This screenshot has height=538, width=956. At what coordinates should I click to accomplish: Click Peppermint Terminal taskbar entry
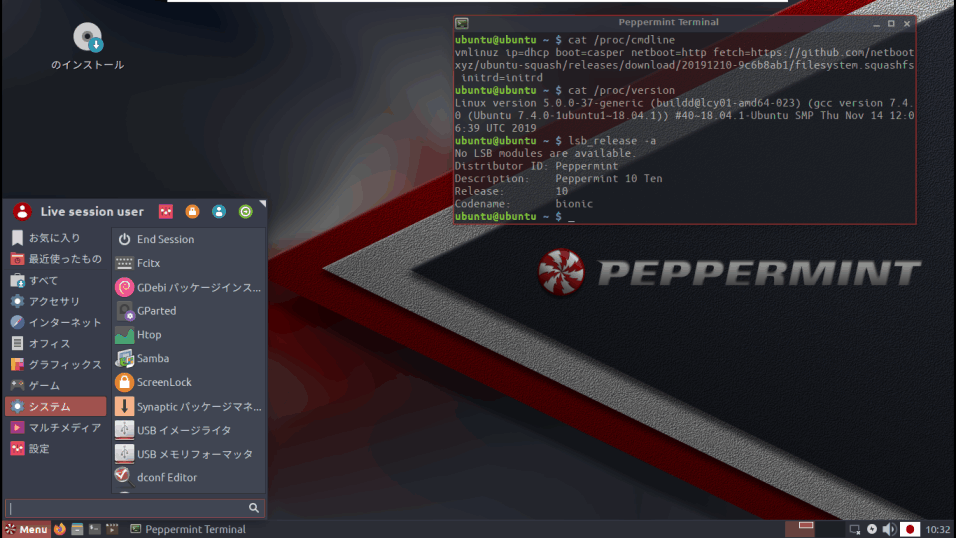coord(188,529)
